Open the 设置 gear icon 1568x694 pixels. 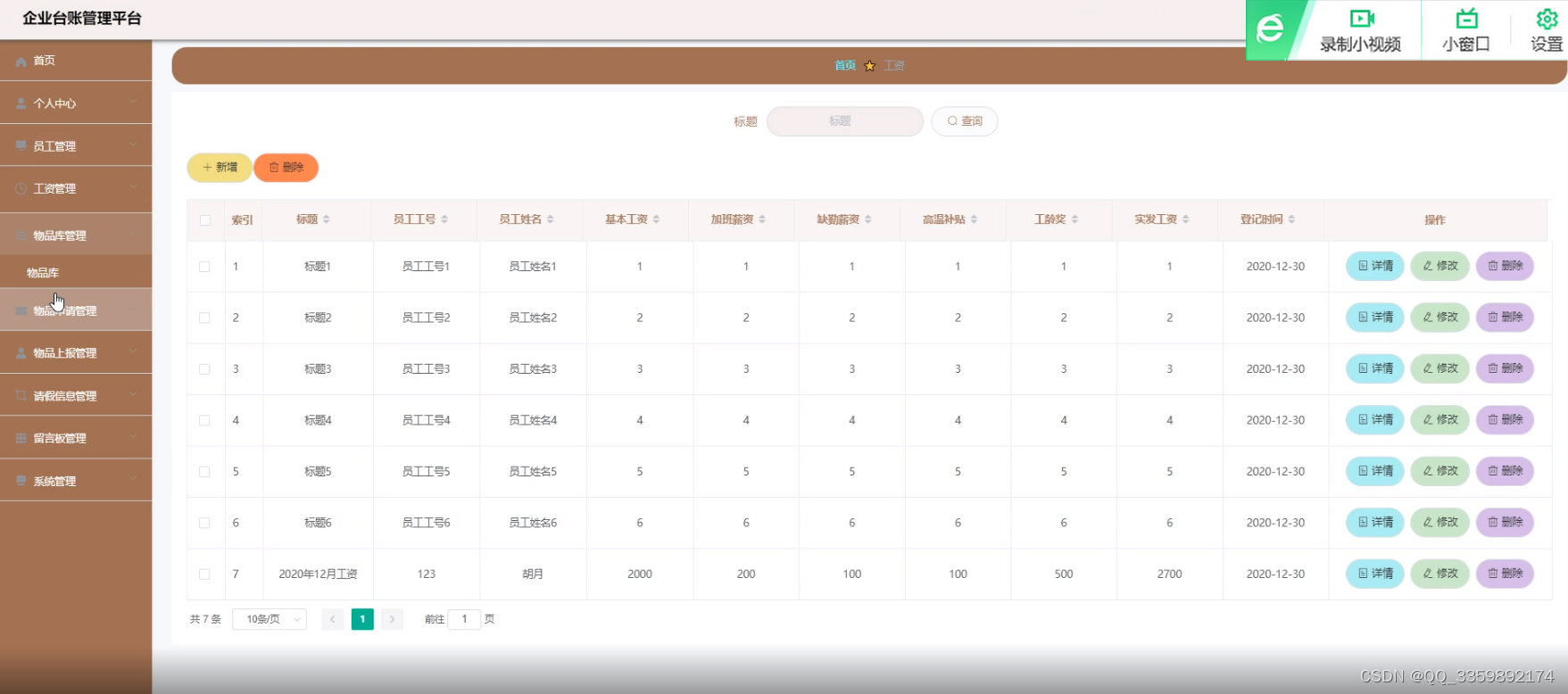point(1547,19)
